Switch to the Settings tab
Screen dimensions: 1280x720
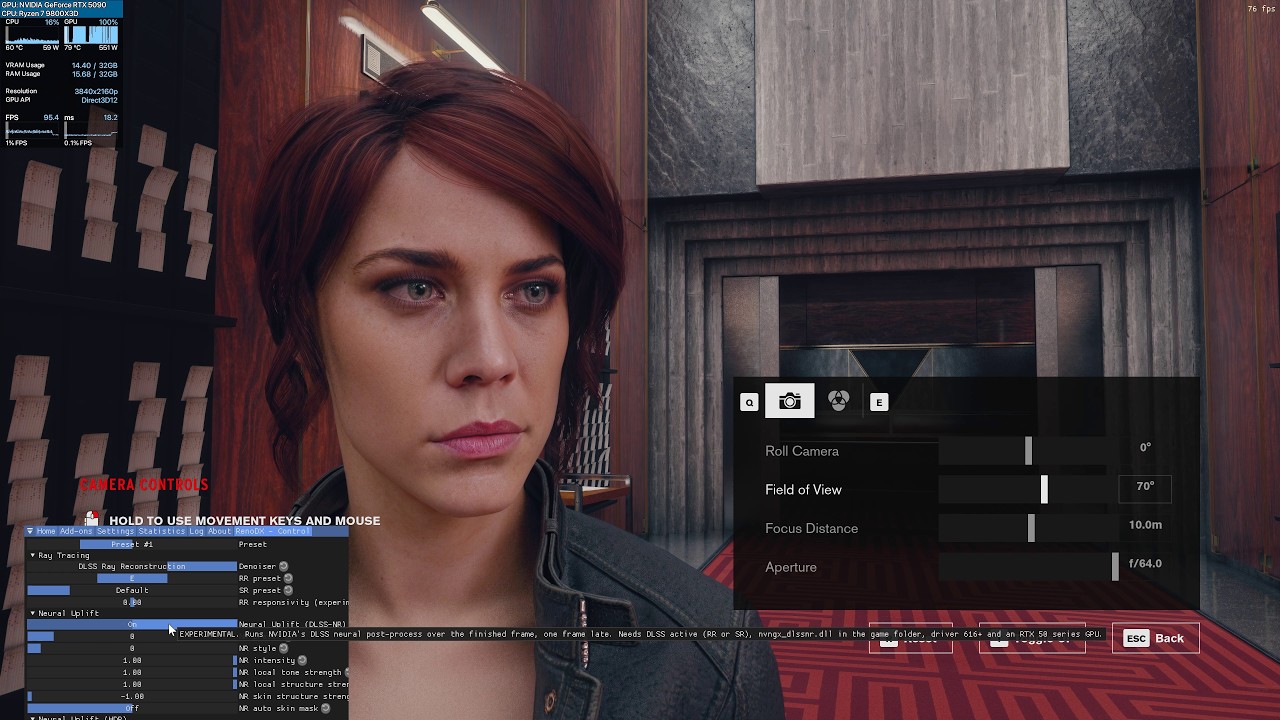(x=116, y=531)
